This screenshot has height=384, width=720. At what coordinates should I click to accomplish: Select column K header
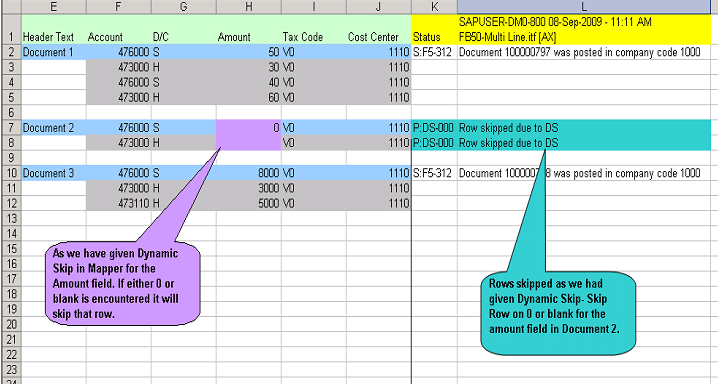[434, 6]
